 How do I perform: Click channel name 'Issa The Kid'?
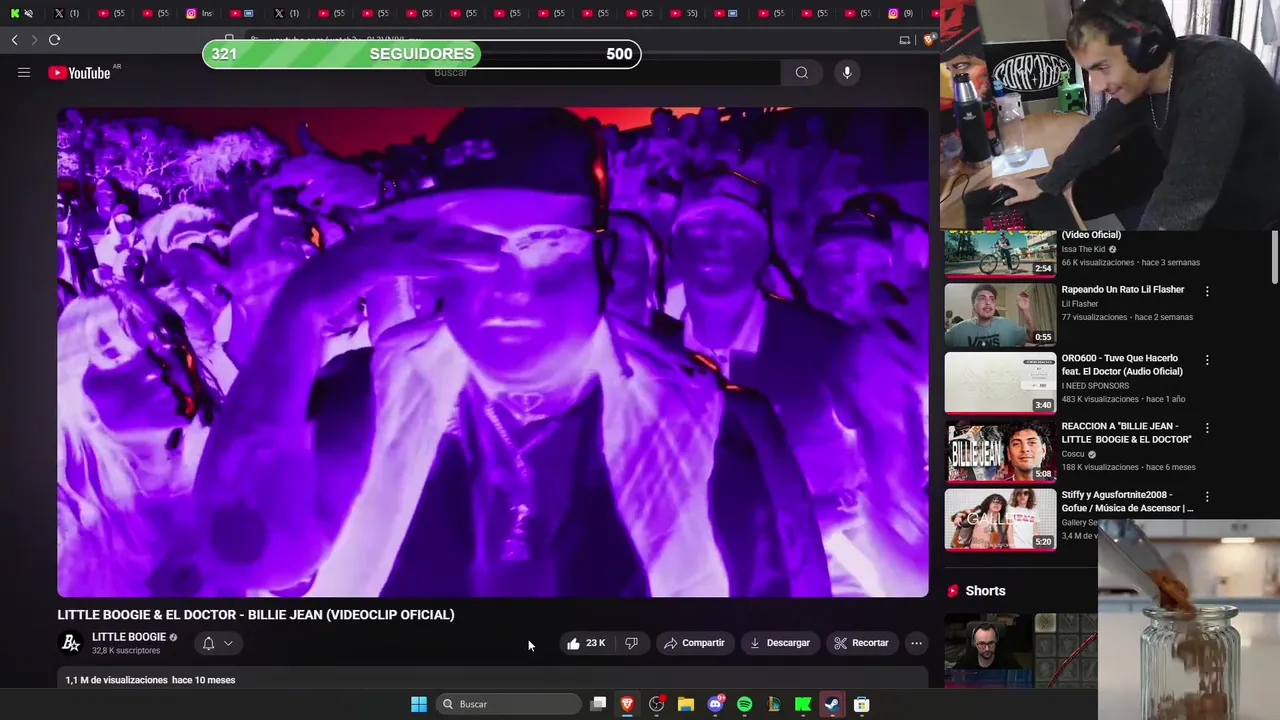pos(1084,249)
